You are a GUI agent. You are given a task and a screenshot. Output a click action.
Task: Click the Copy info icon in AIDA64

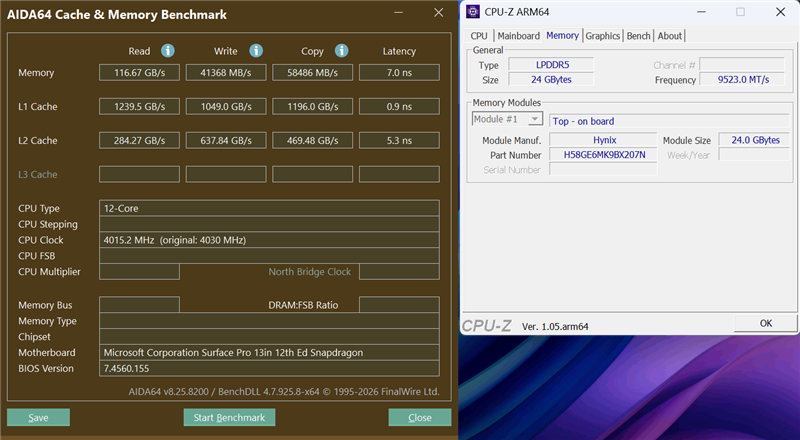[342, 51]
